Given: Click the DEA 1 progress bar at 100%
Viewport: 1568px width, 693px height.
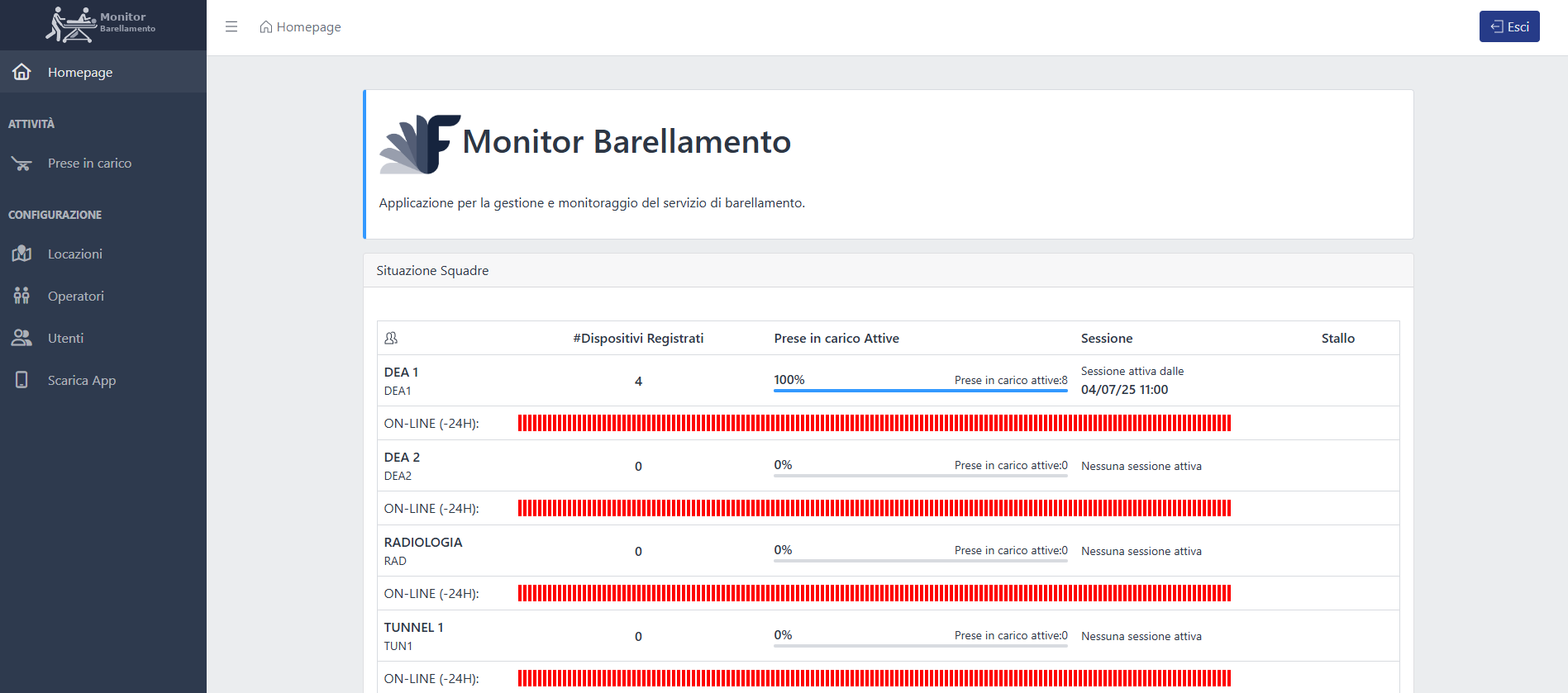Looking at the screenshot, I should point(921,390).
